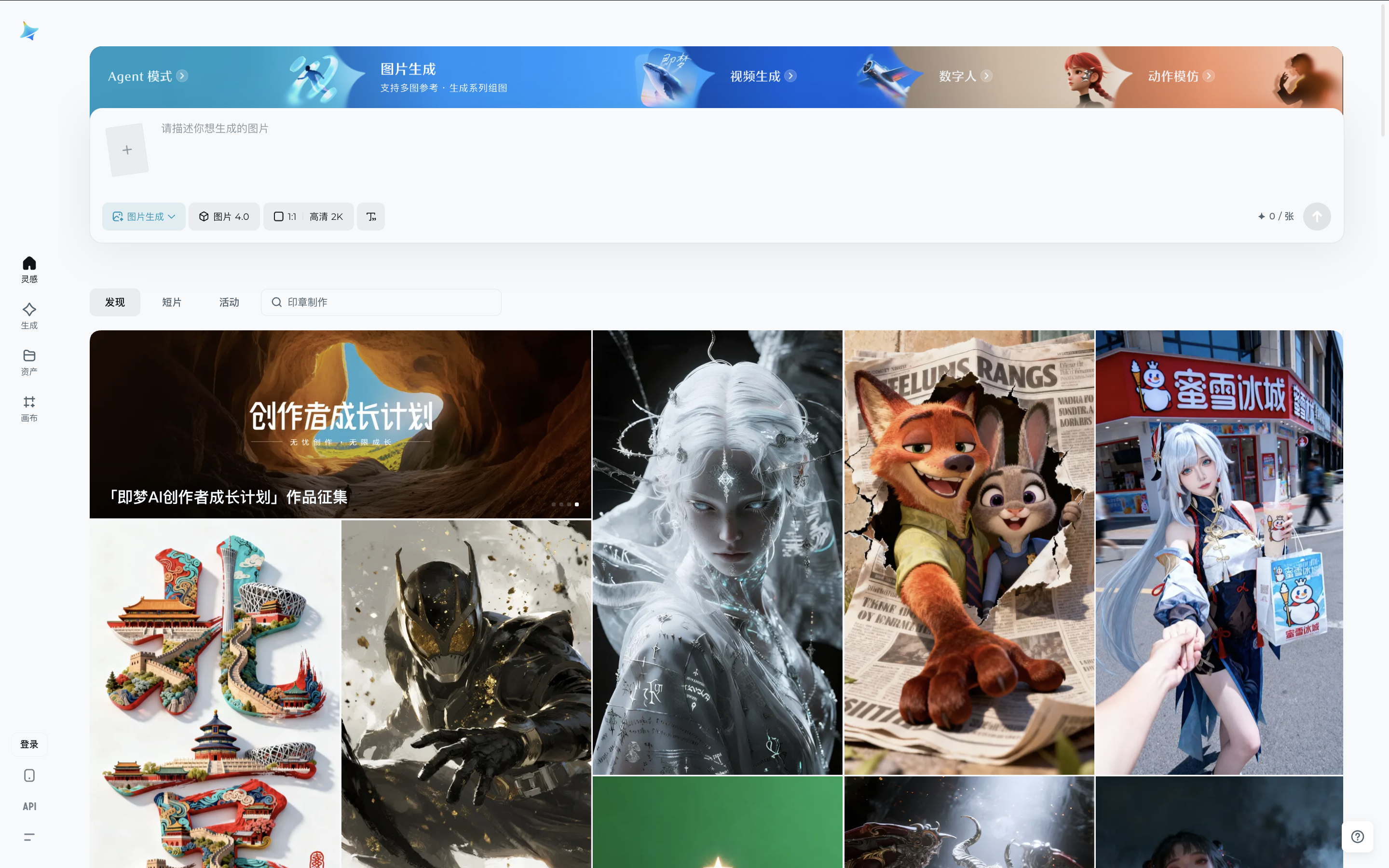Click the Jimeng logo icon
The height and width of the screenshot is (868, 1389).
pos(29,31)
